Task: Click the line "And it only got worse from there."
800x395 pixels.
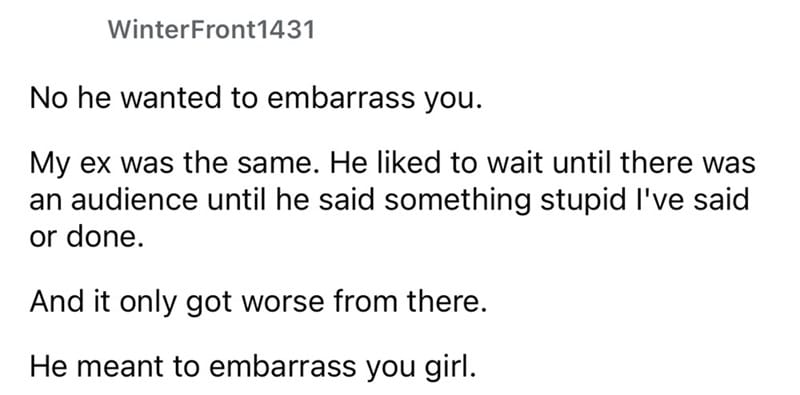Action: (258, 303)
